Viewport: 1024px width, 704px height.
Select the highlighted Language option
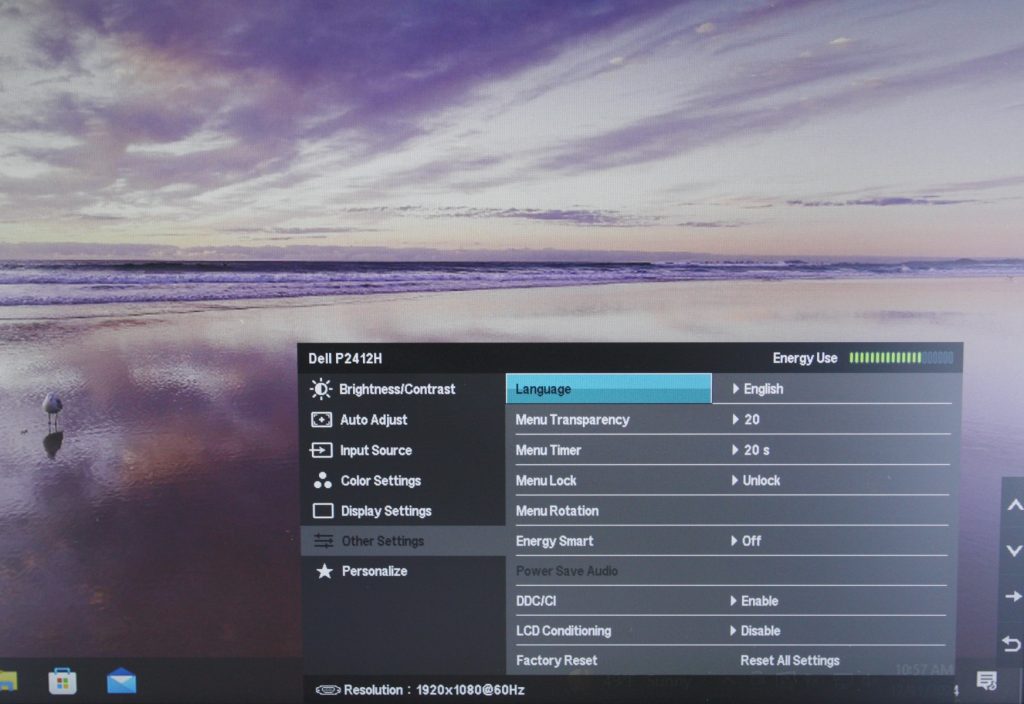coord(609,389)
